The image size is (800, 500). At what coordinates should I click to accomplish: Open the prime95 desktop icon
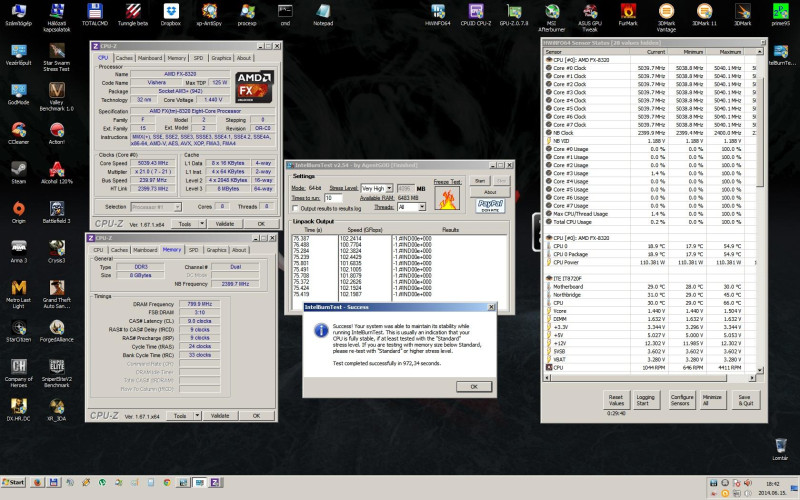780,14
